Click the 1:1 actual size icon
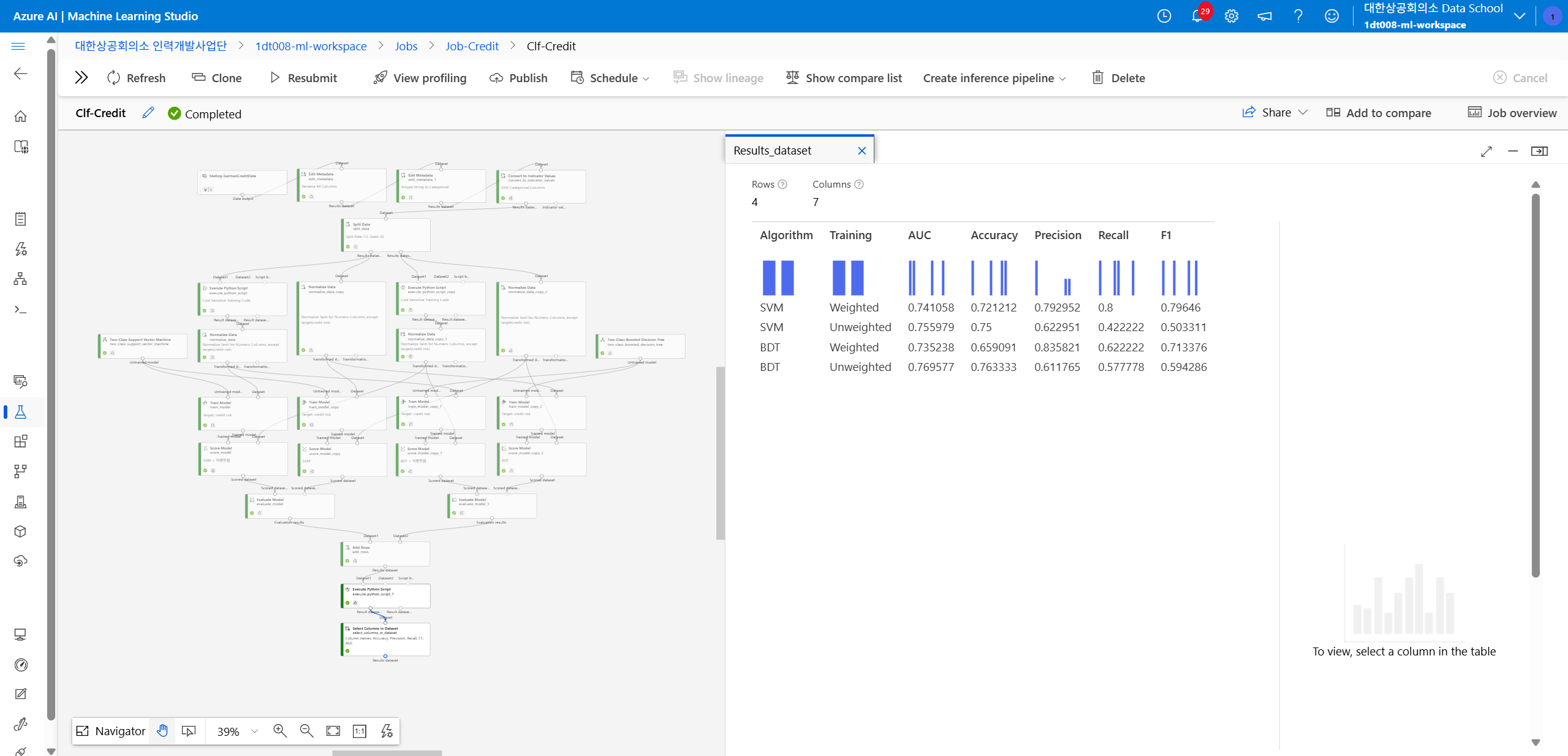 click(x=360, y=730)
